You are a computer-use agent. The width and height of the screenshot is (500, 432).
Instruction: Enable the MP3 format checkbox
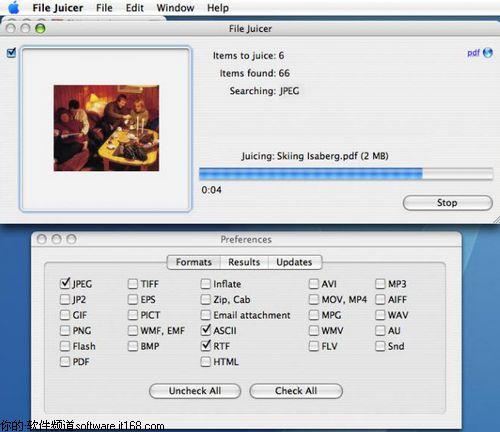pos(380,284)
